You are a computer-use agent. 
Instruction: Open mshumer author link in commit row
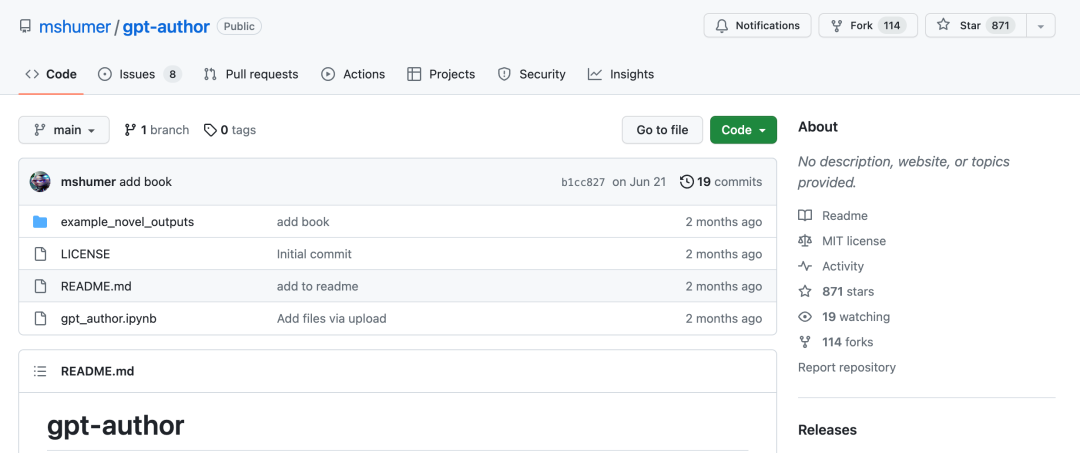point(88,182)
